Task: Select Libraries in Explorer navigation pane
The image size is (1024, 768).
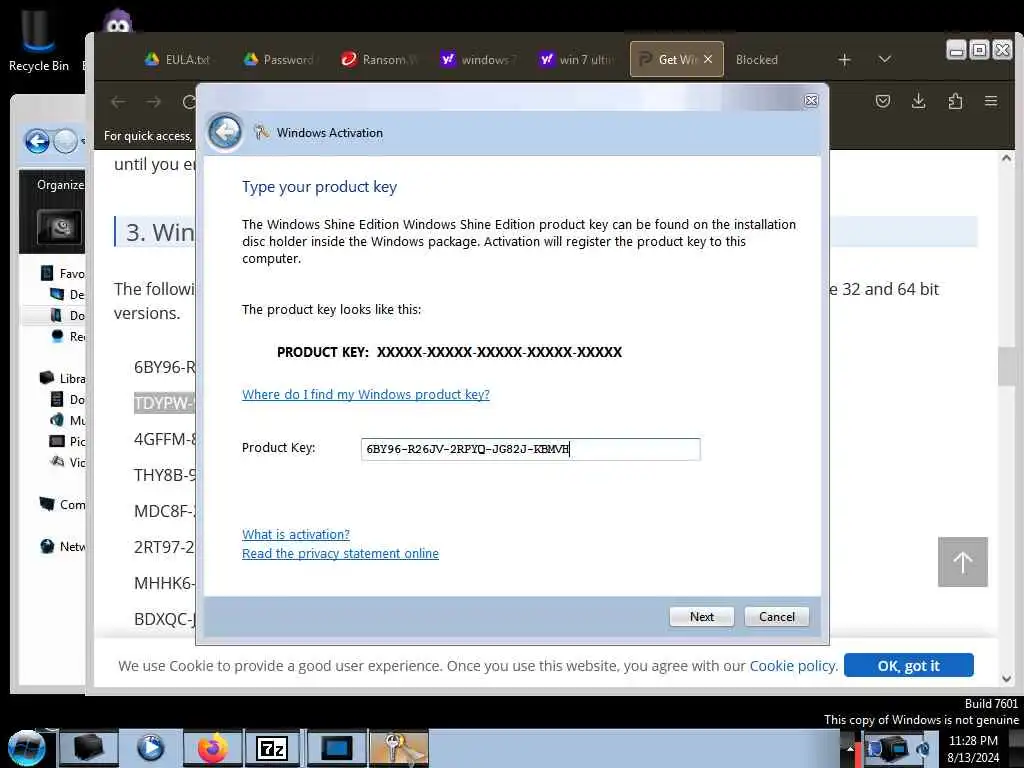Action: pyautogui.click(x=63, y=378)
